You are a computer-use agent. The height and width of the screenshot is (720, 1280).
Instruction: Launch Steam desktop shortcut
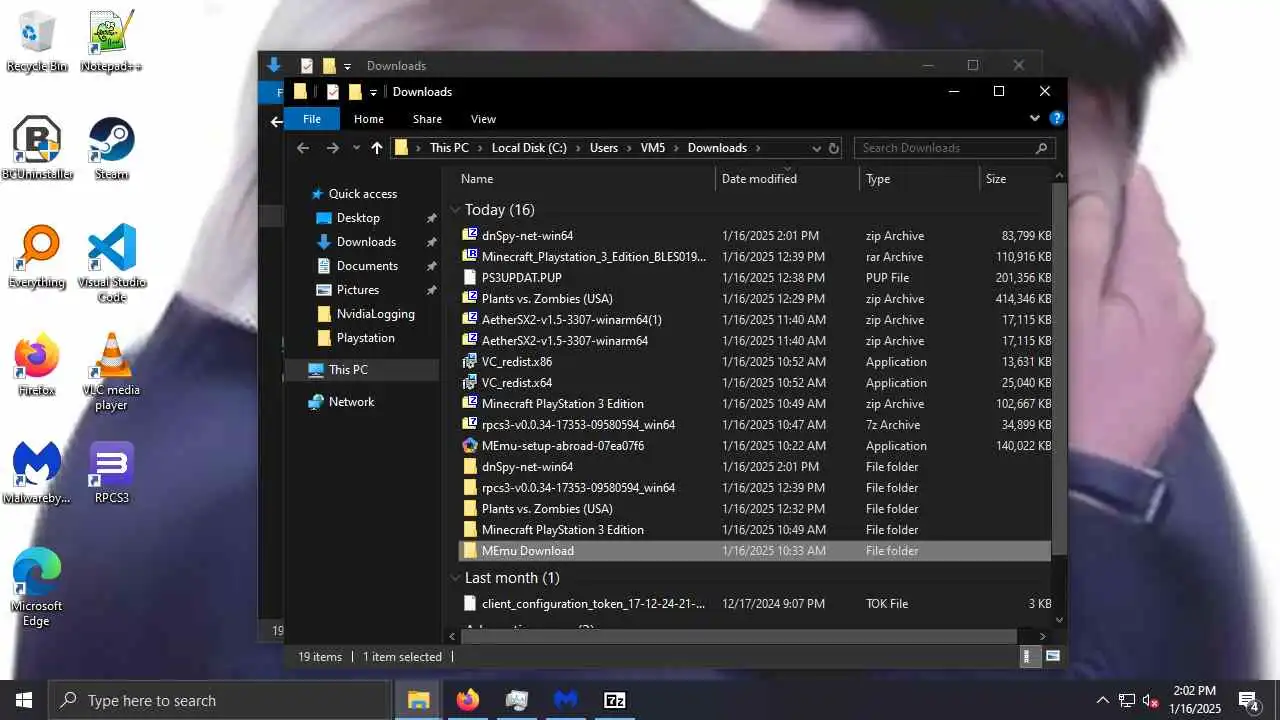111,149
